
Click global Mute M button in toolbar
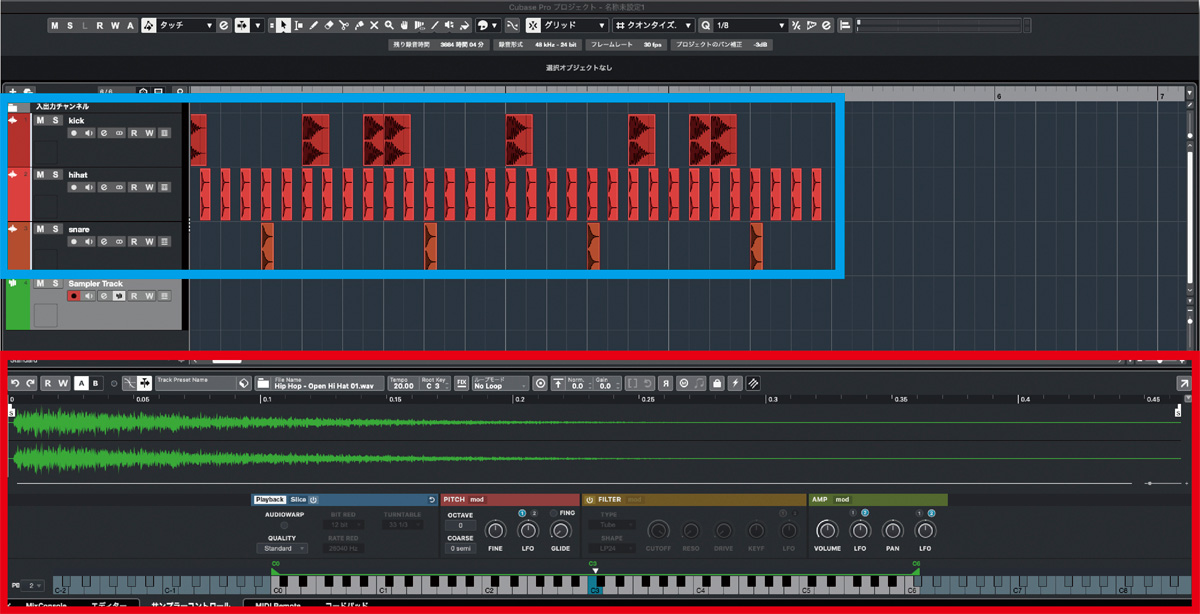point(54,25)
